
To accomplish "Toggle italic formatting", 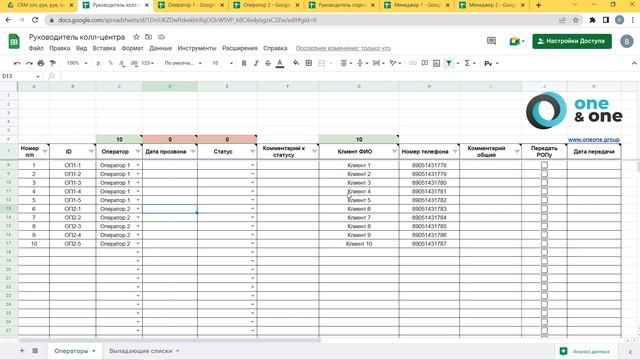I will (x=256, y=63).
